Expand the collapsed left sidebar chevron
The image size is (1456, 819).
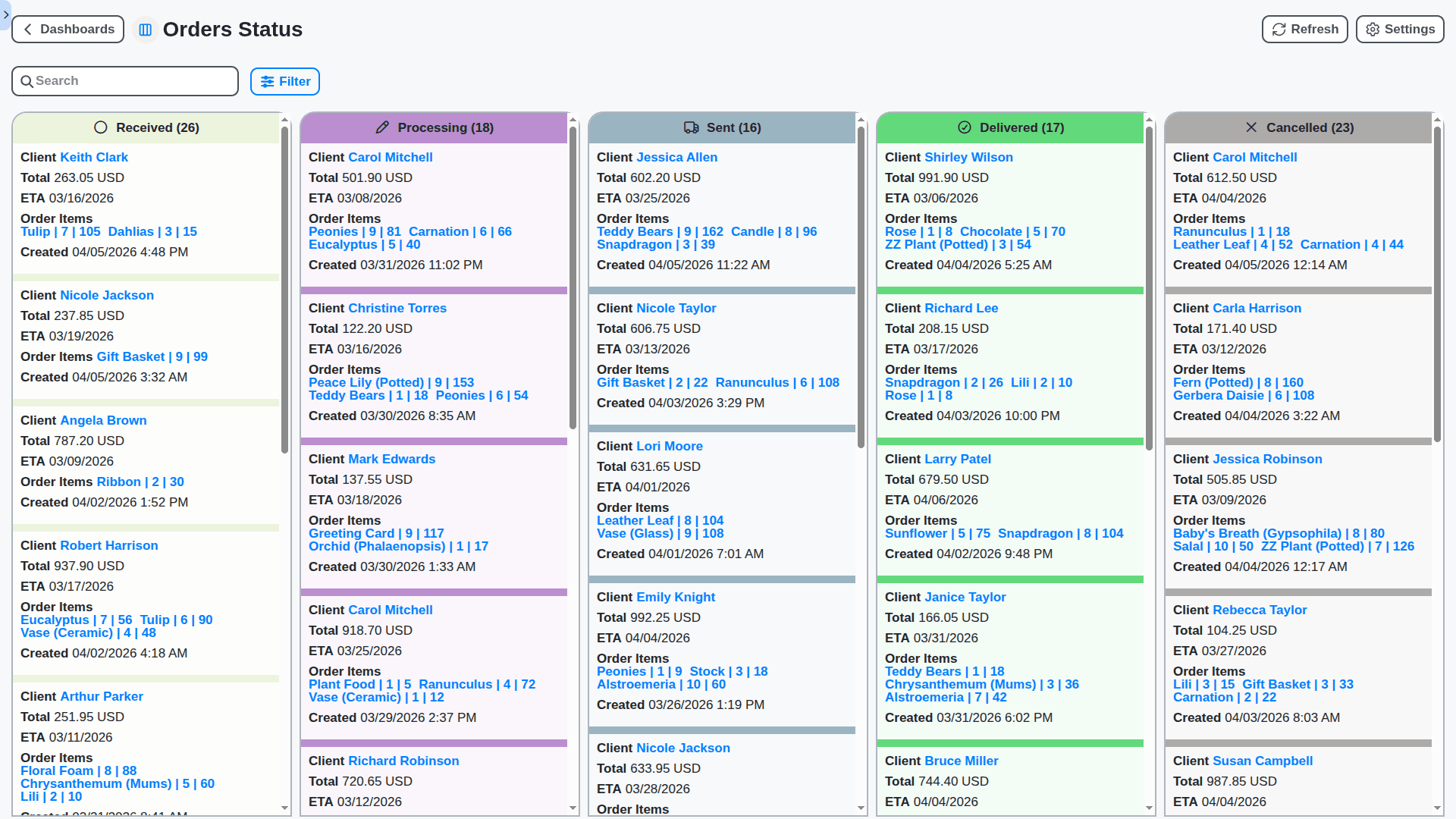coord(5,15)
